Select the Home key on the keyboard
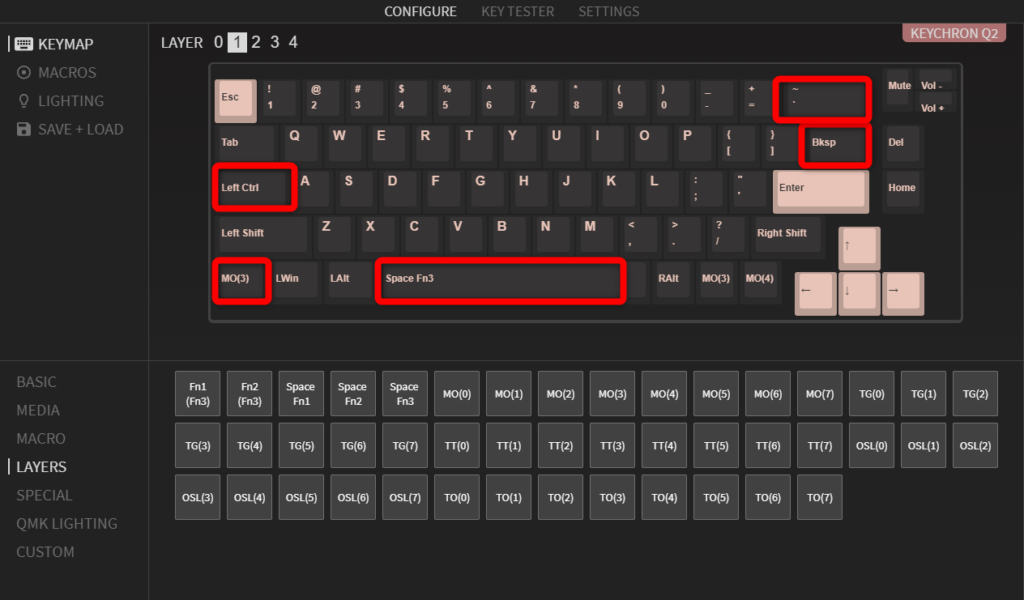The width and height of the screenshot is (1024, 600). [902, 189]
